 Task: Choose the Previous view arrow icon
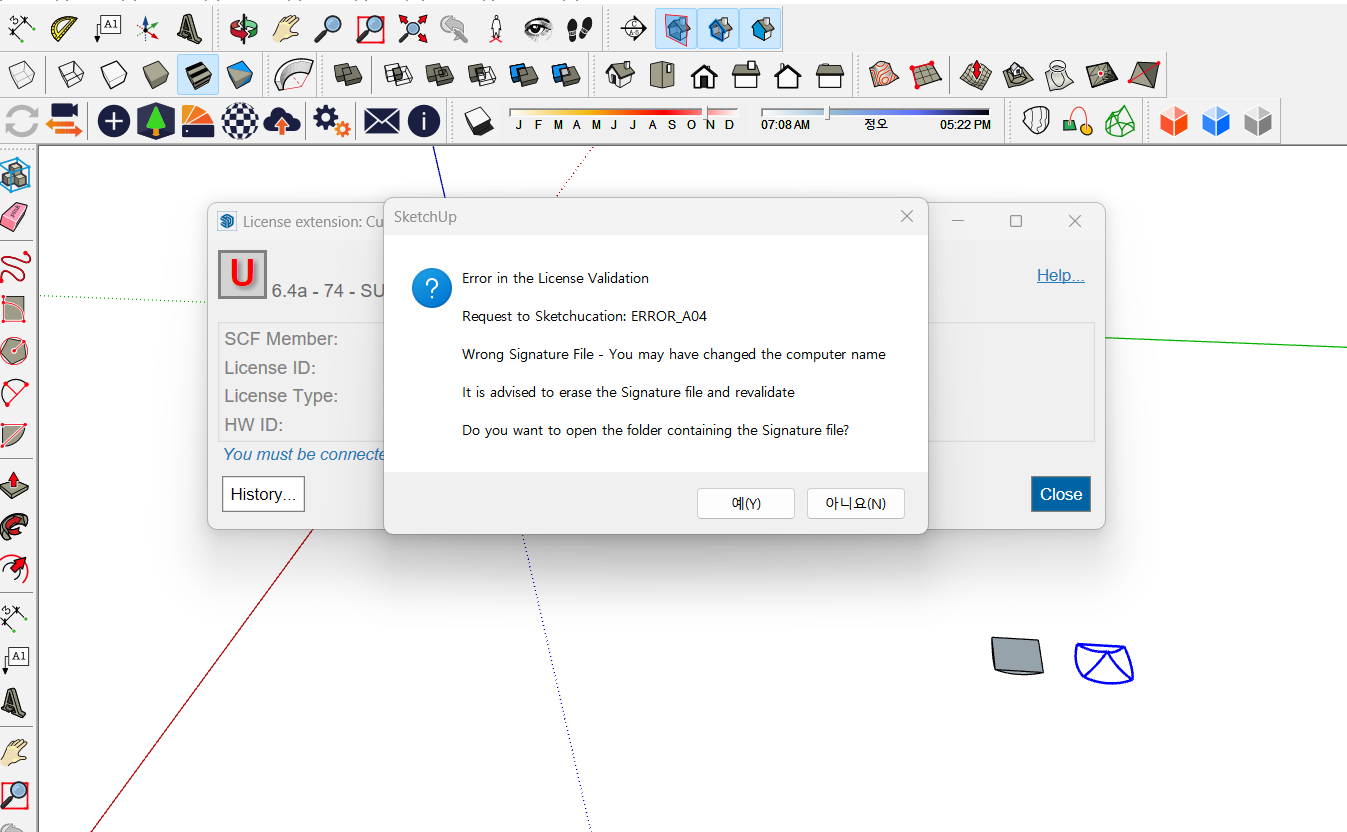(455, 28)
